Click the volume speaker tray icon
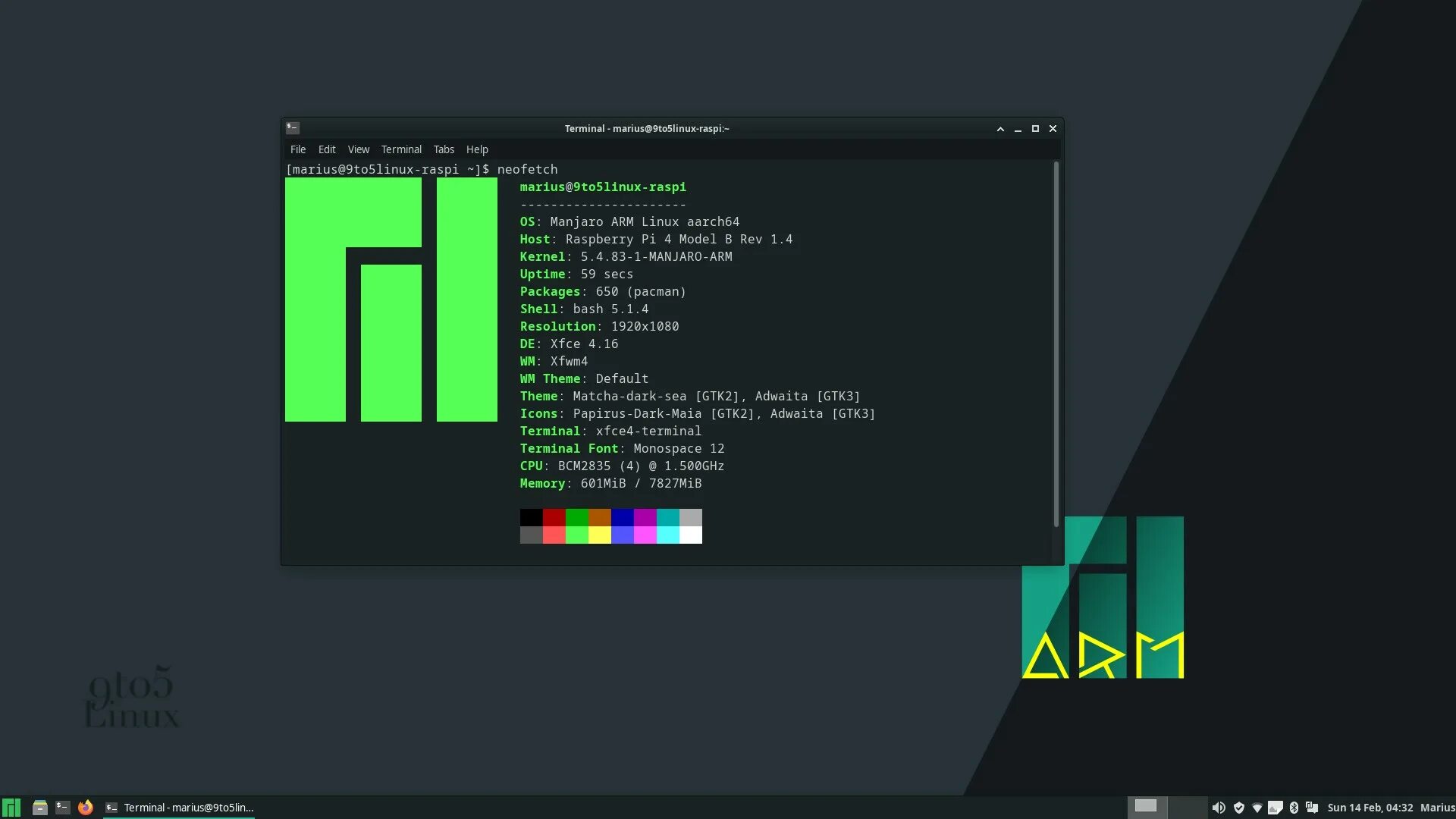The image size is (1456, 819). 1219,808
